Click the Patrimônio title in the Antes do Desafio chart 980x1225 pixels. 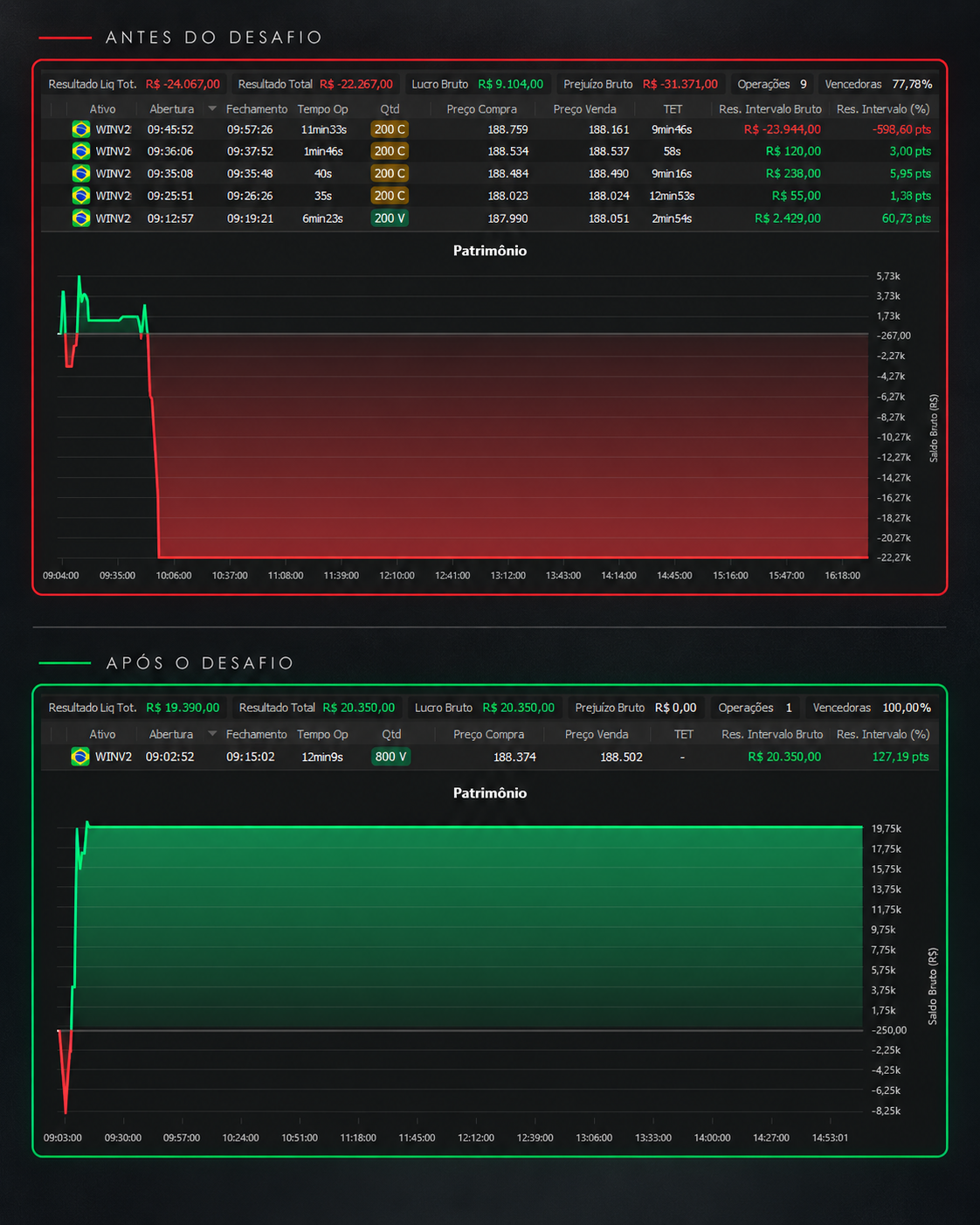click(490, 251)
